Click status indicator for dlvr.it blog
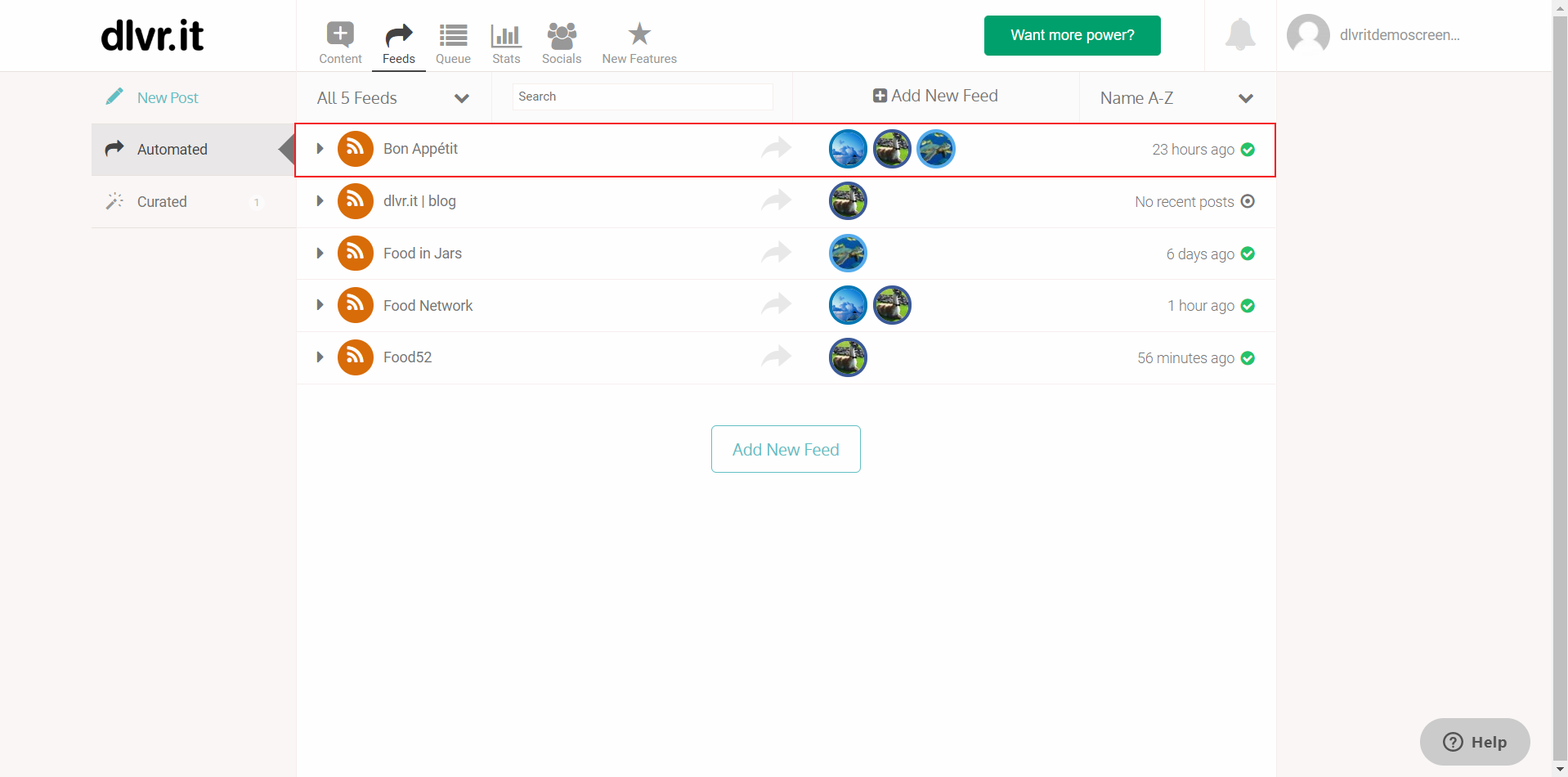 click(x=1248, y=201)
